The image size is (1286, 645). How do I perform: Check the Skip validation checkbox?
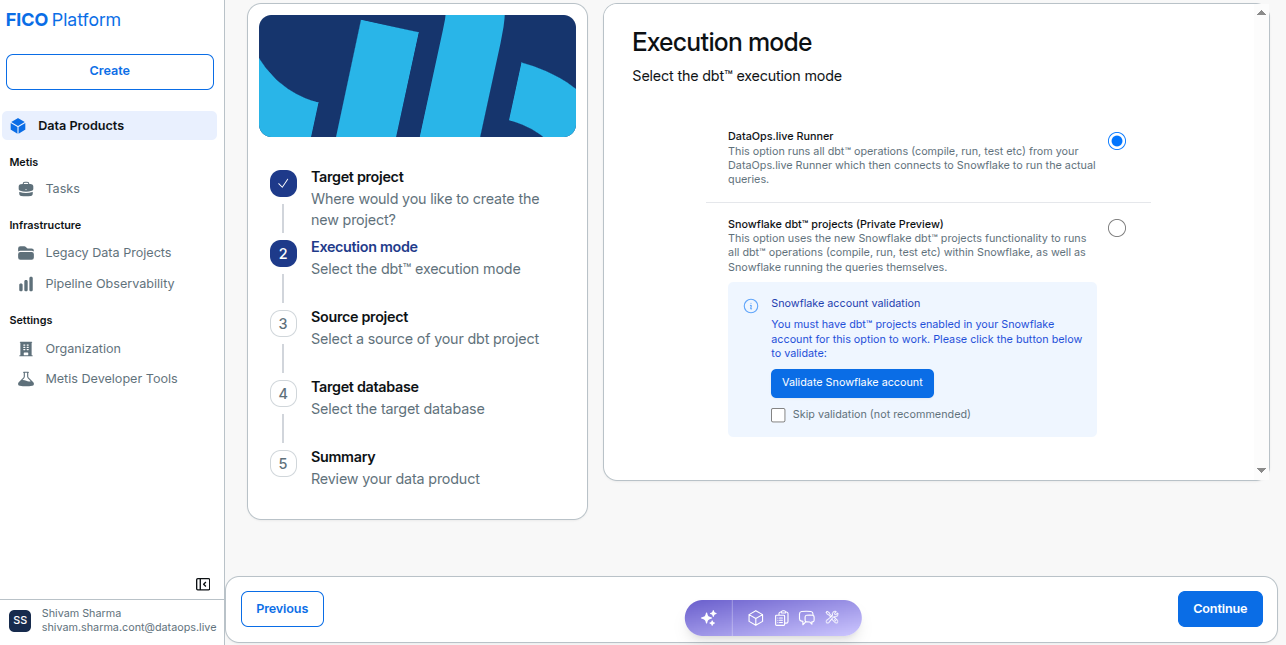click(778, 415)
